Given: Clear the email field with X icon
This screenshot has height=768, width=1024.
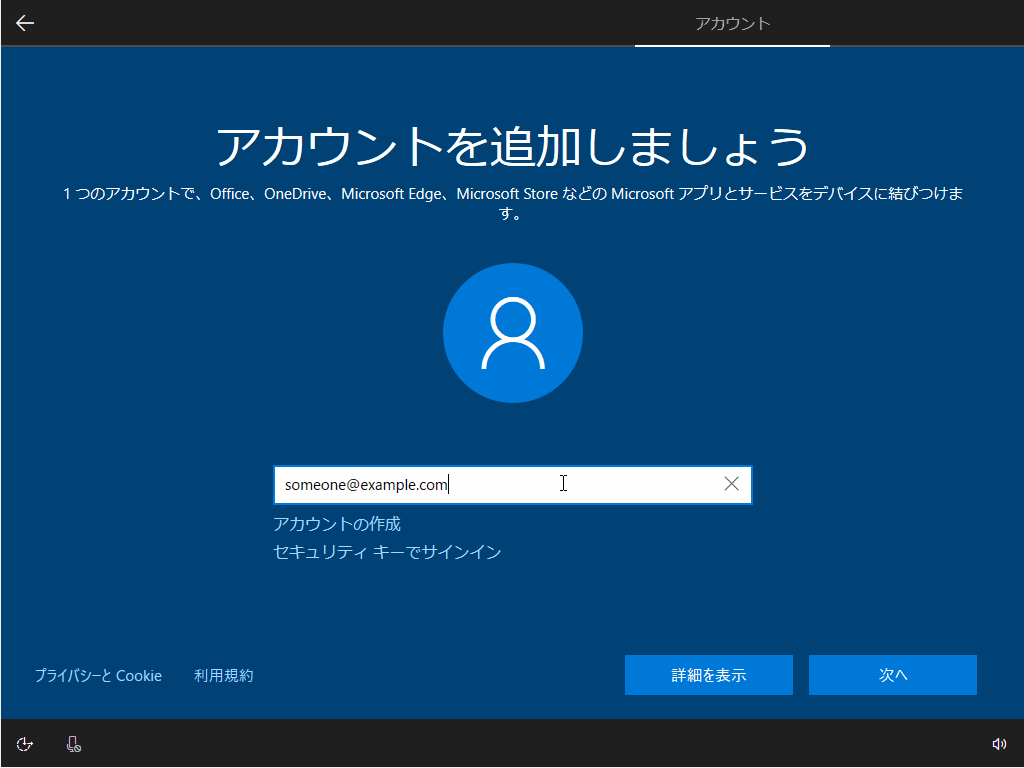Looking at the screenshot, I should [731, 484].
